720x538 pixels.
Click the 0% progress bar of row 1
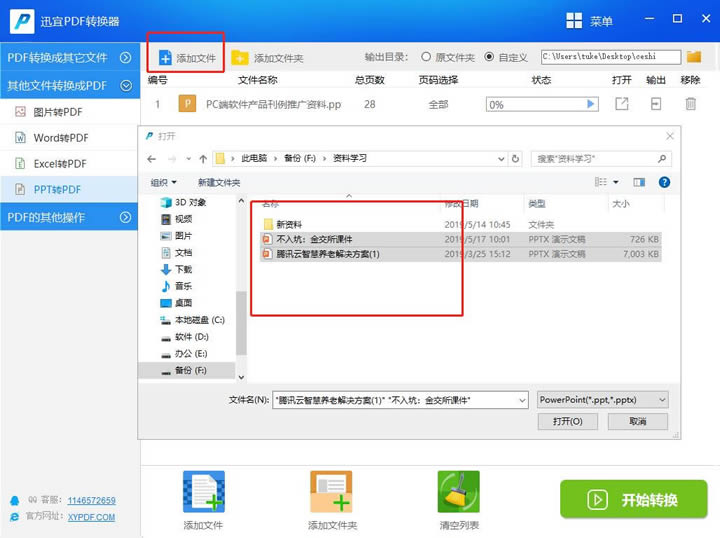point(542,104)
